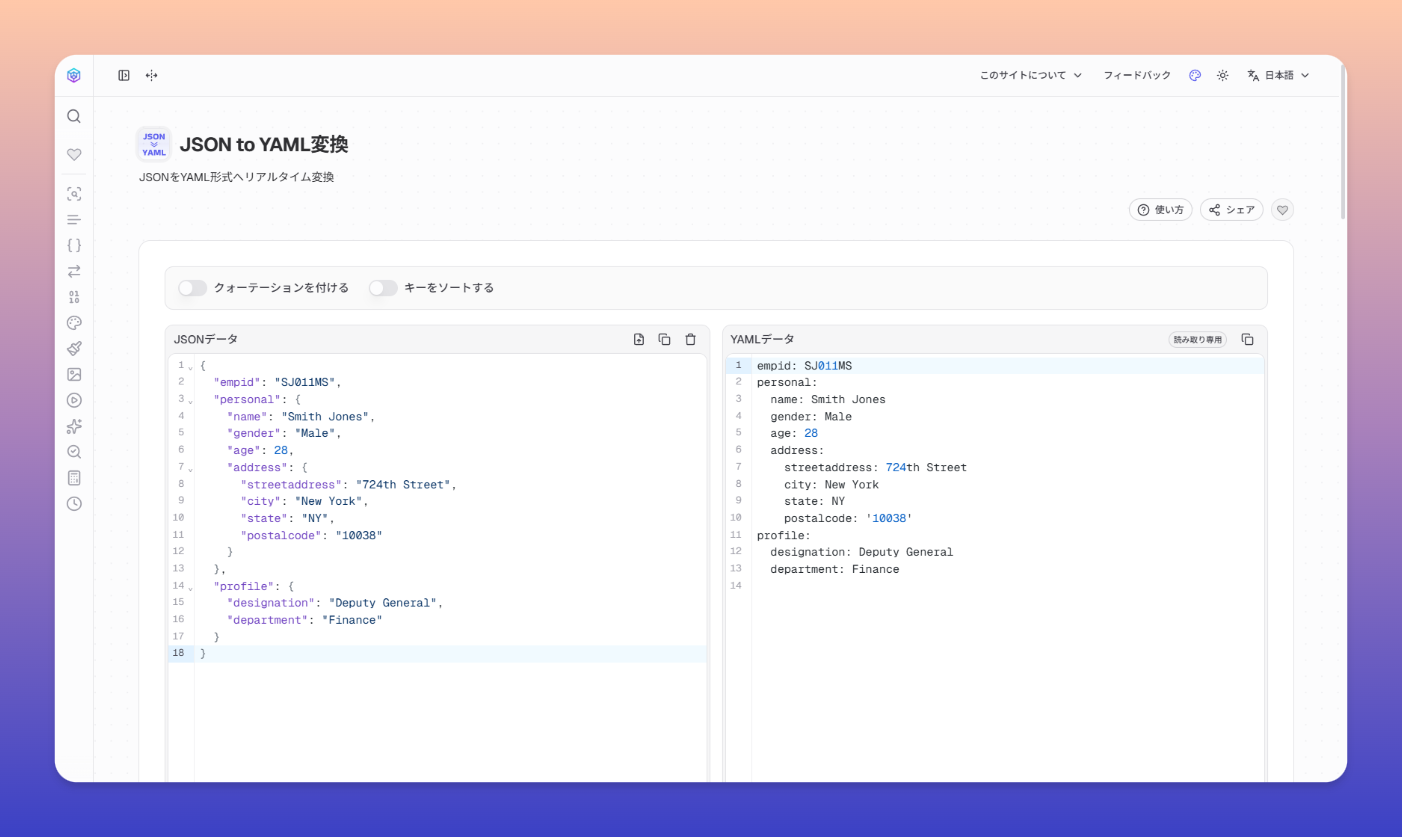Copy the JSONデータ input content

pos(664,340)
